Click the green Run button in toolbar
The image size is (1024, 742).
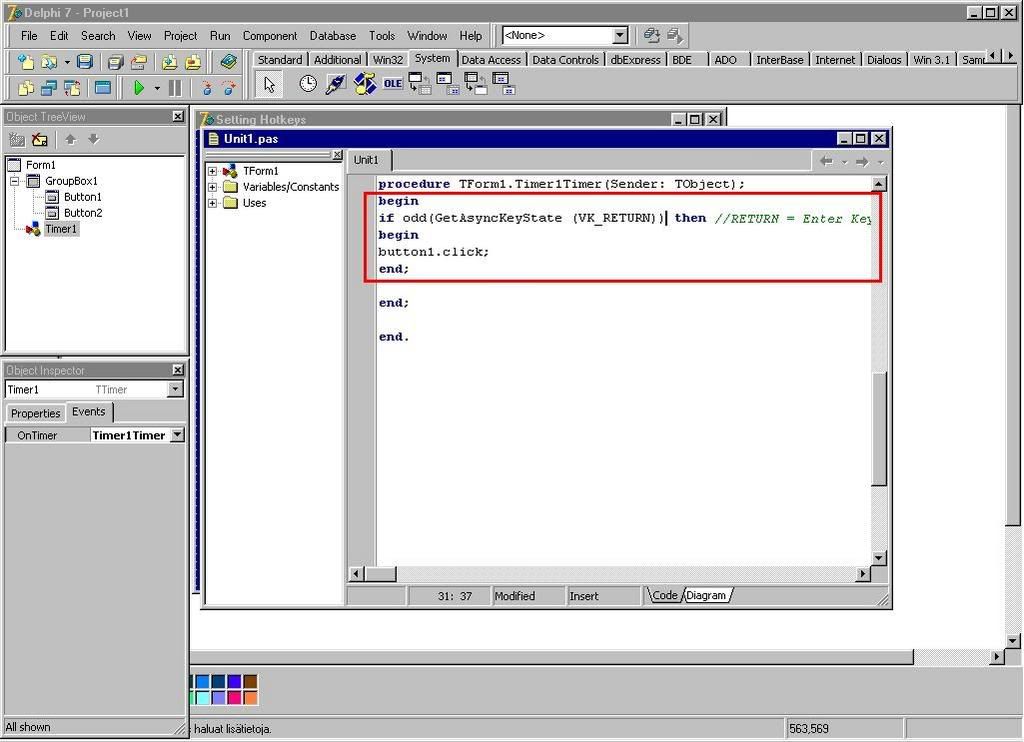click(x=139, y=88)
